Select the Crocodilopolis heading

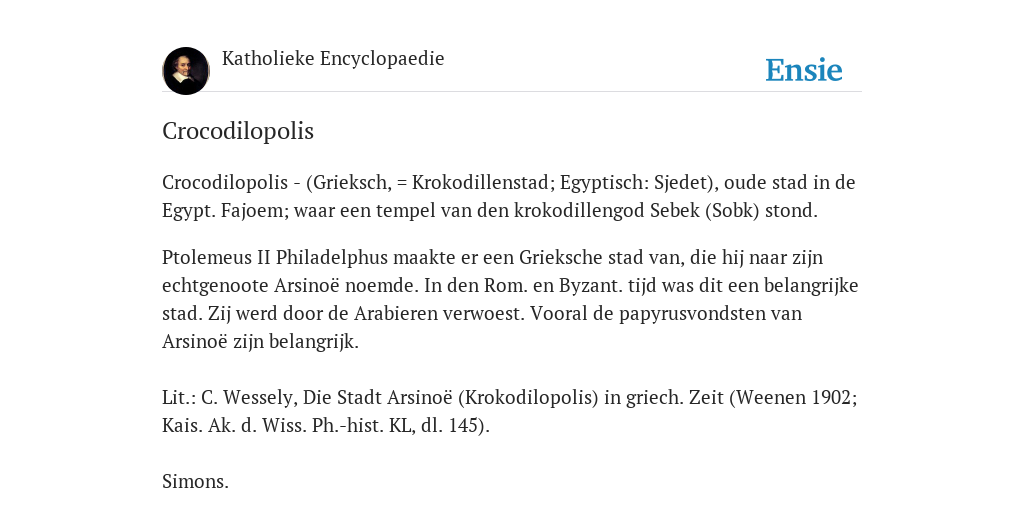point(238,131)
